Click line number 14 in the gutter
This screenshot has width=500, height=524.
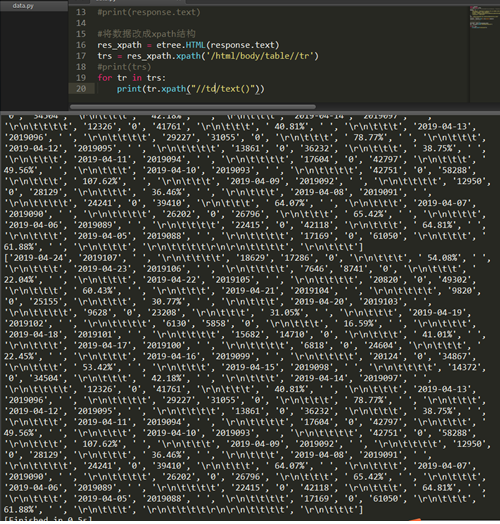pos(81,23)
